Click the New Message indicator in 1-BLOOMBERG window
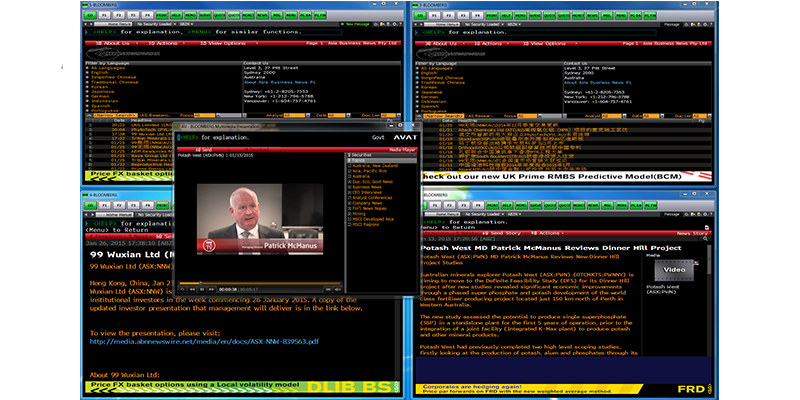The image size is (800, 400). pos(356,24)
